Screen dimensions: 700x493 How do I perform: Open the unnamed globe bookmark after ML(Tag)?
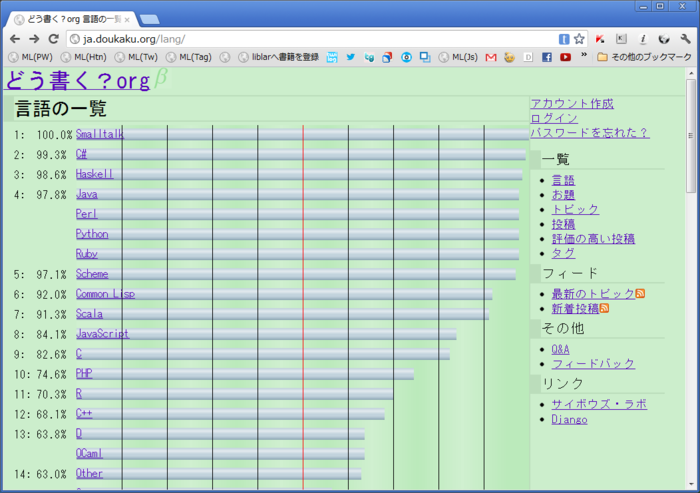point(225,57)
